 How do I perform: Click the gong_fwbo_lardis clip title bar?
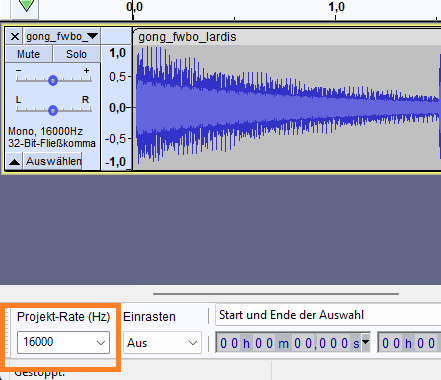tap(287, 37)
